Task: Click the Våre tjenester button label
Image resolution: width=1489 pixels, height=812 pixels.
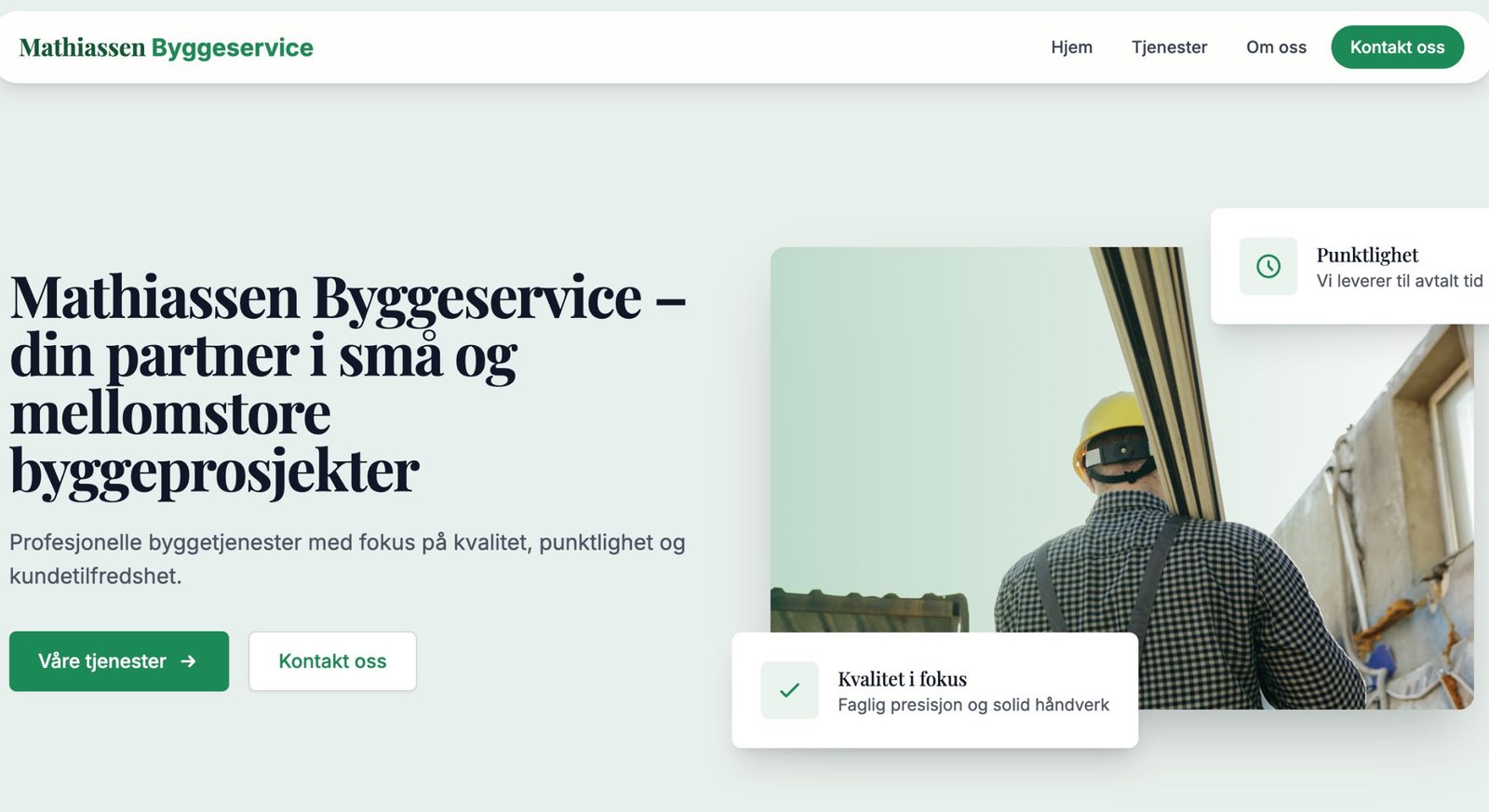Action: [x=102, y=661]
